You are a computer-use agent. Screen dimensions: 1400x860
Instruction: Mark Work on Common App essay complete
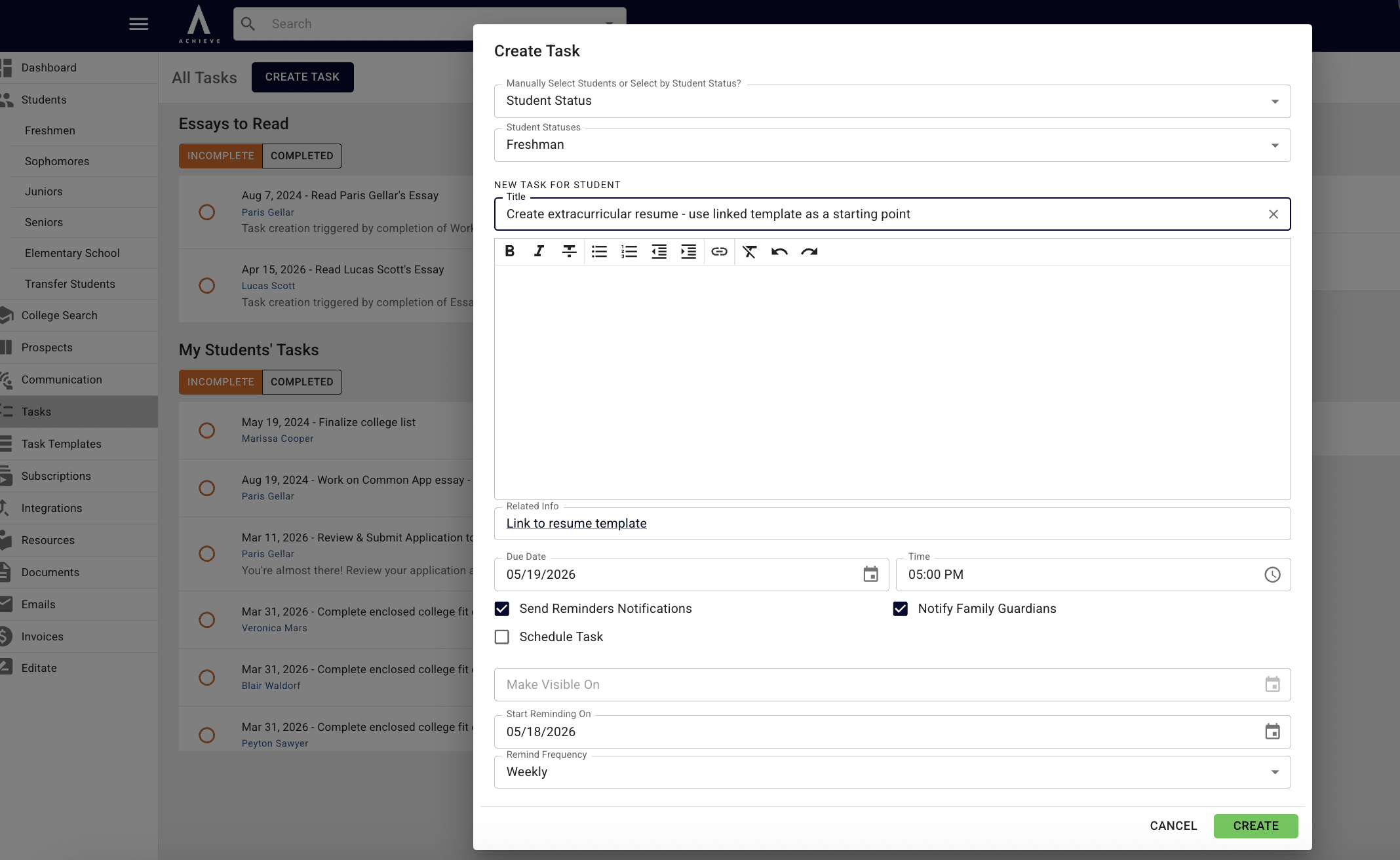tap(206, 488)
